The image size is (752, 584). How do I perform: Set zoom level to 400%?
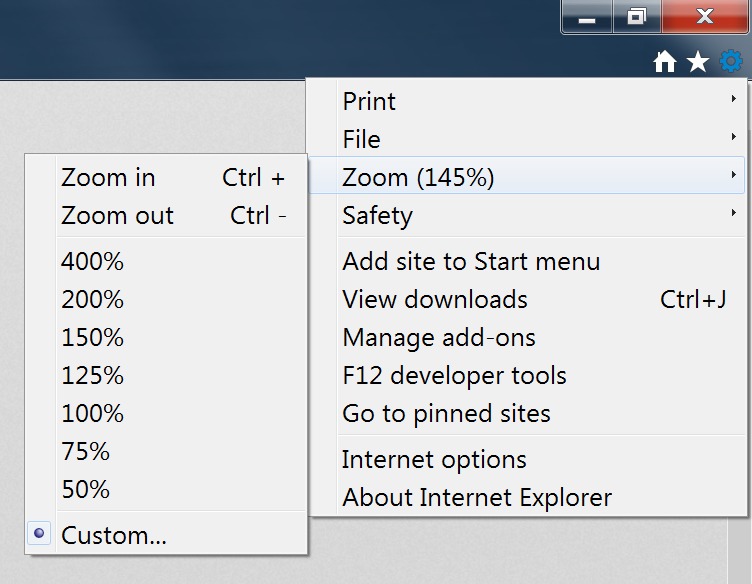(93, 261)
